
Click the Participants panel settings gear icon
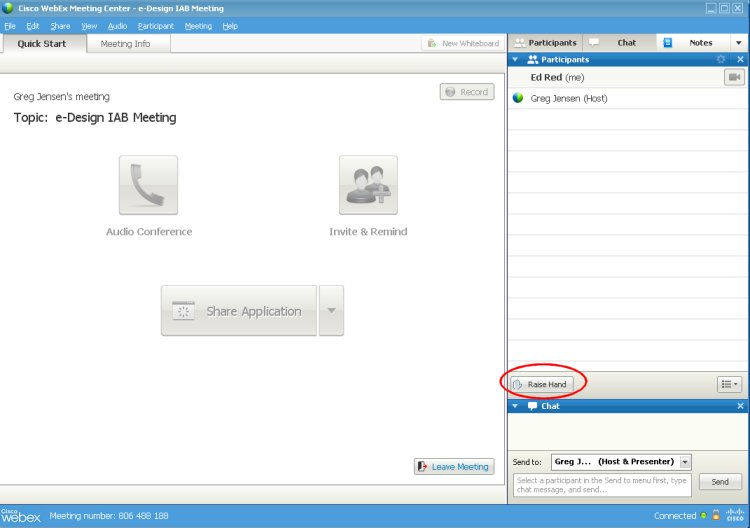[721, 59]
